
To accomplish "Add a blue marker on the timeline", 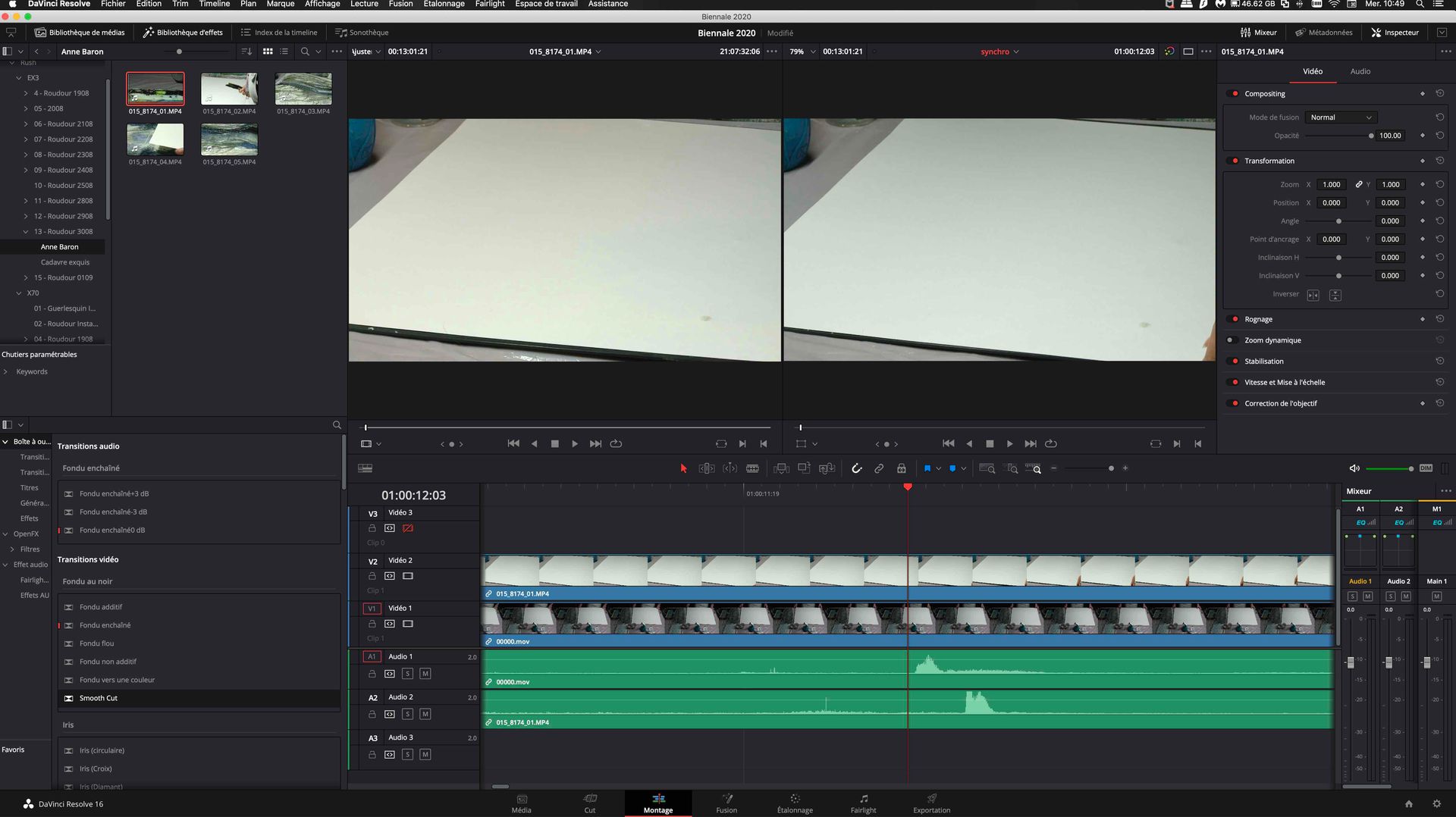I will pyautogui.click(x=952, y=468).
